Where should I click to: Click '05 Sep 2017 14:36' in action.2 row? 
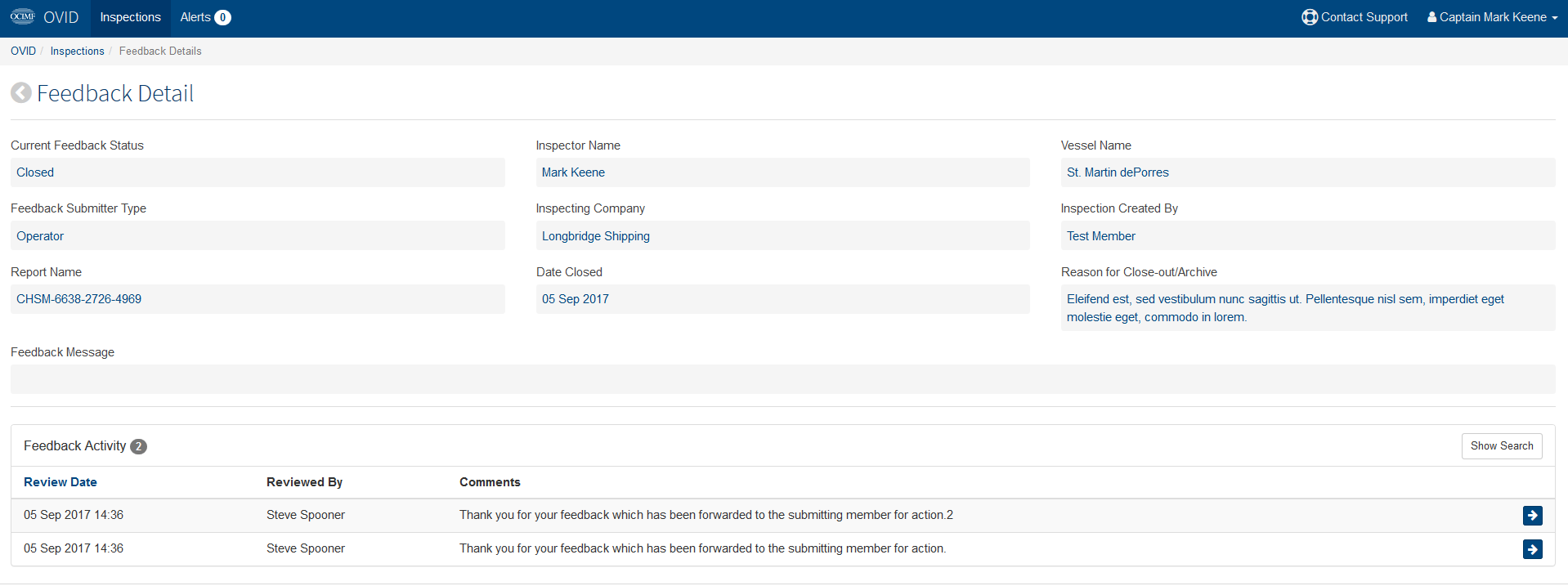(x=74, y=515)
